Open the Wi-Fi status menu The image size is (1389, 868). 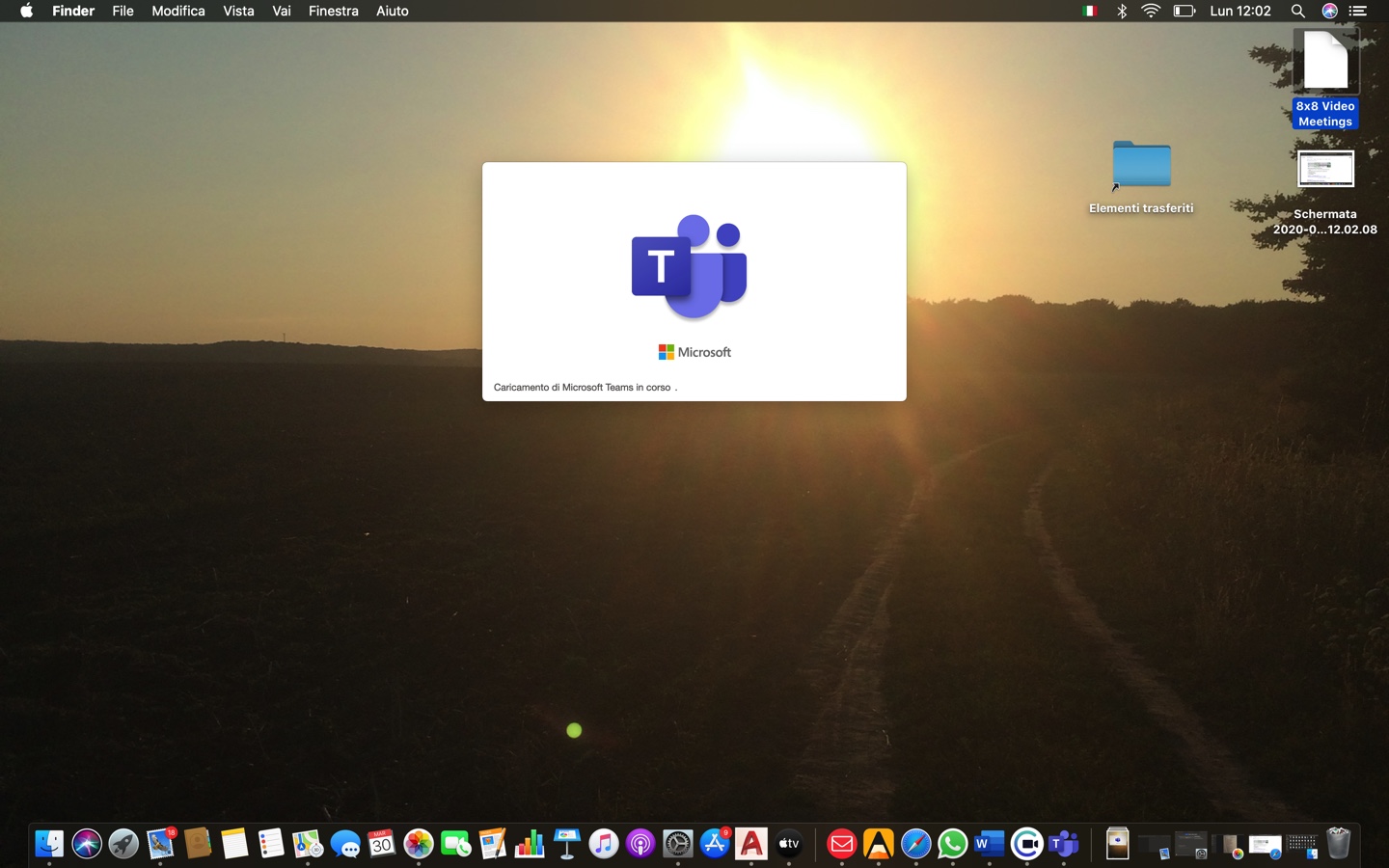click(x=1151, y=11)
